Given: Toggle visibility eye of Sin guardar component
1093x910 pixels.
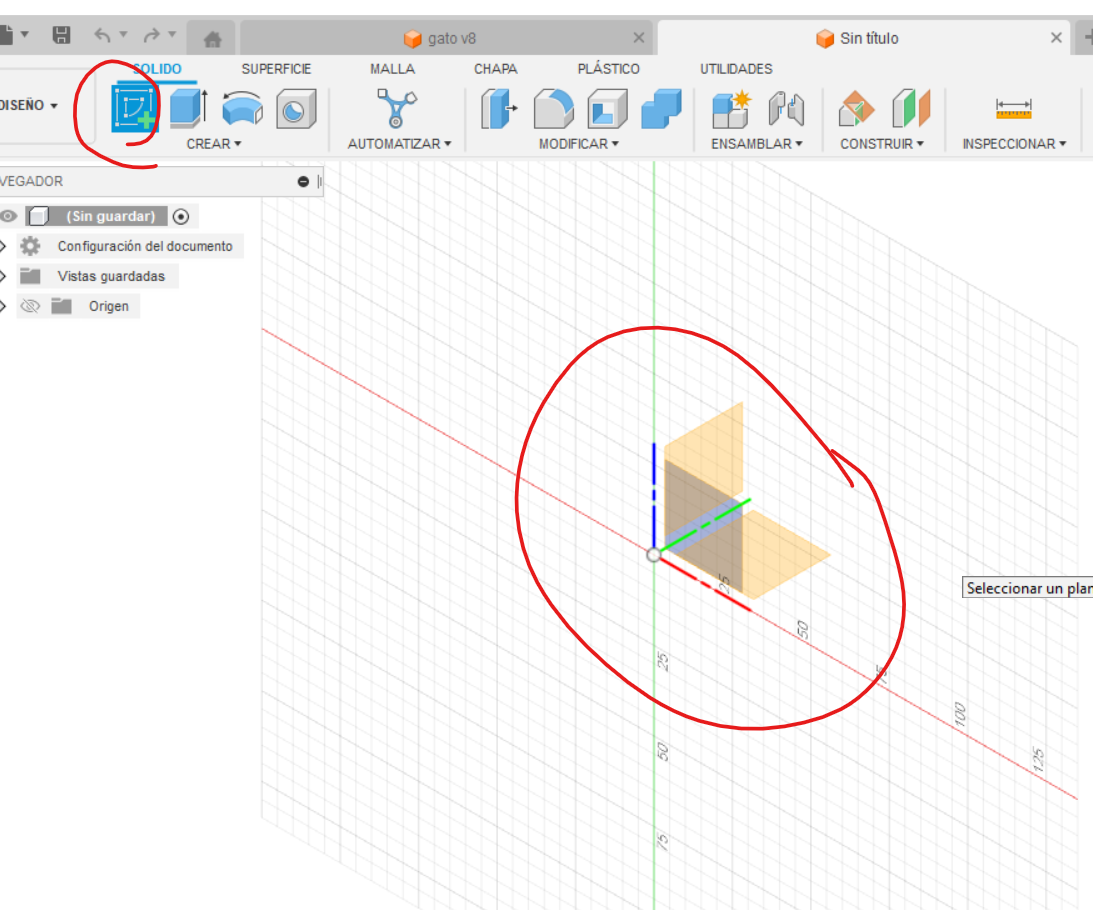Looking at the screenshot, I should 8,216.
